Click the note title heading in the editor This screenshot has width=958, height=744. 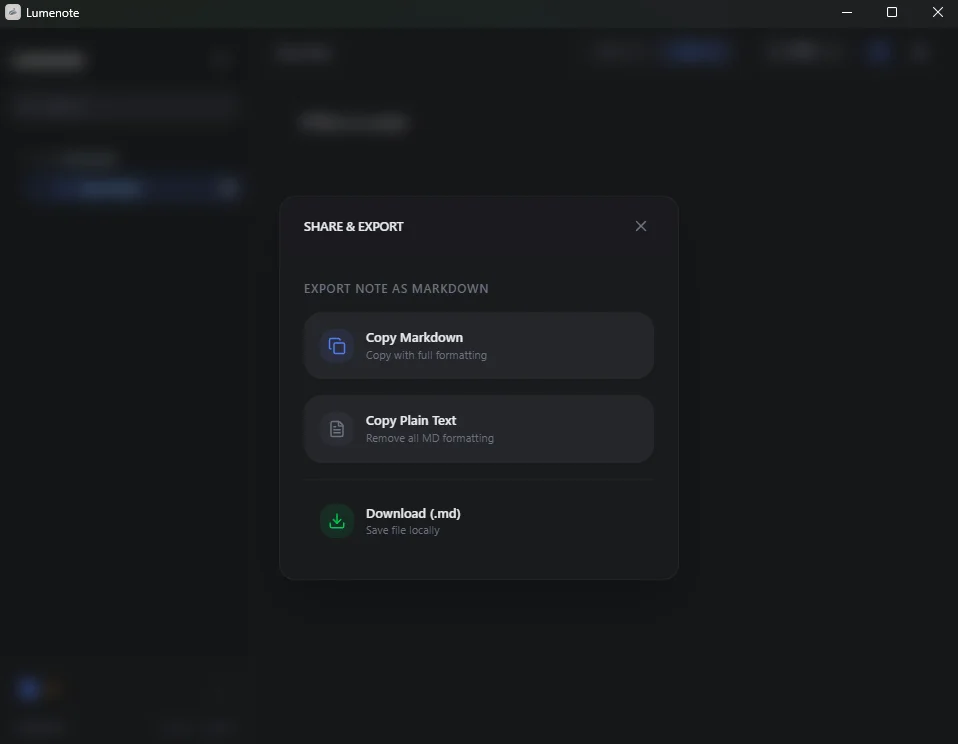353,121
